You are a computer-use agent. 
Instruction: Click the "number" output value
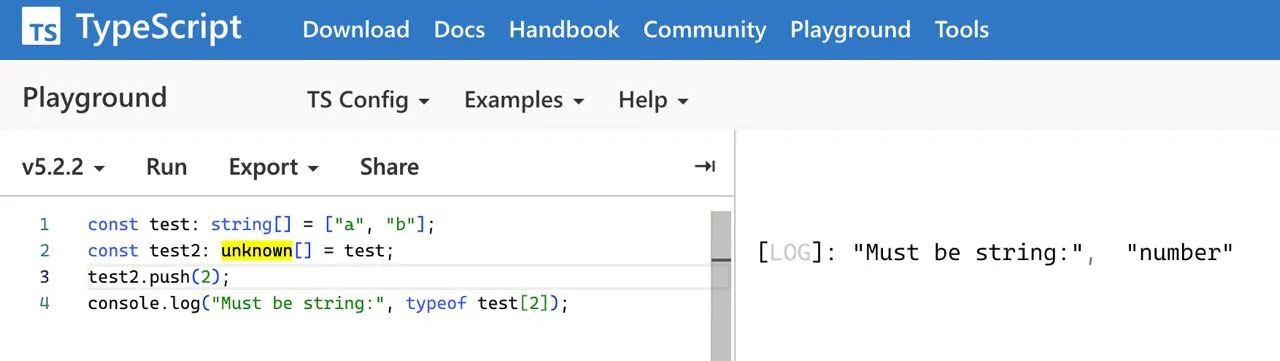[x=1180, y=253]
